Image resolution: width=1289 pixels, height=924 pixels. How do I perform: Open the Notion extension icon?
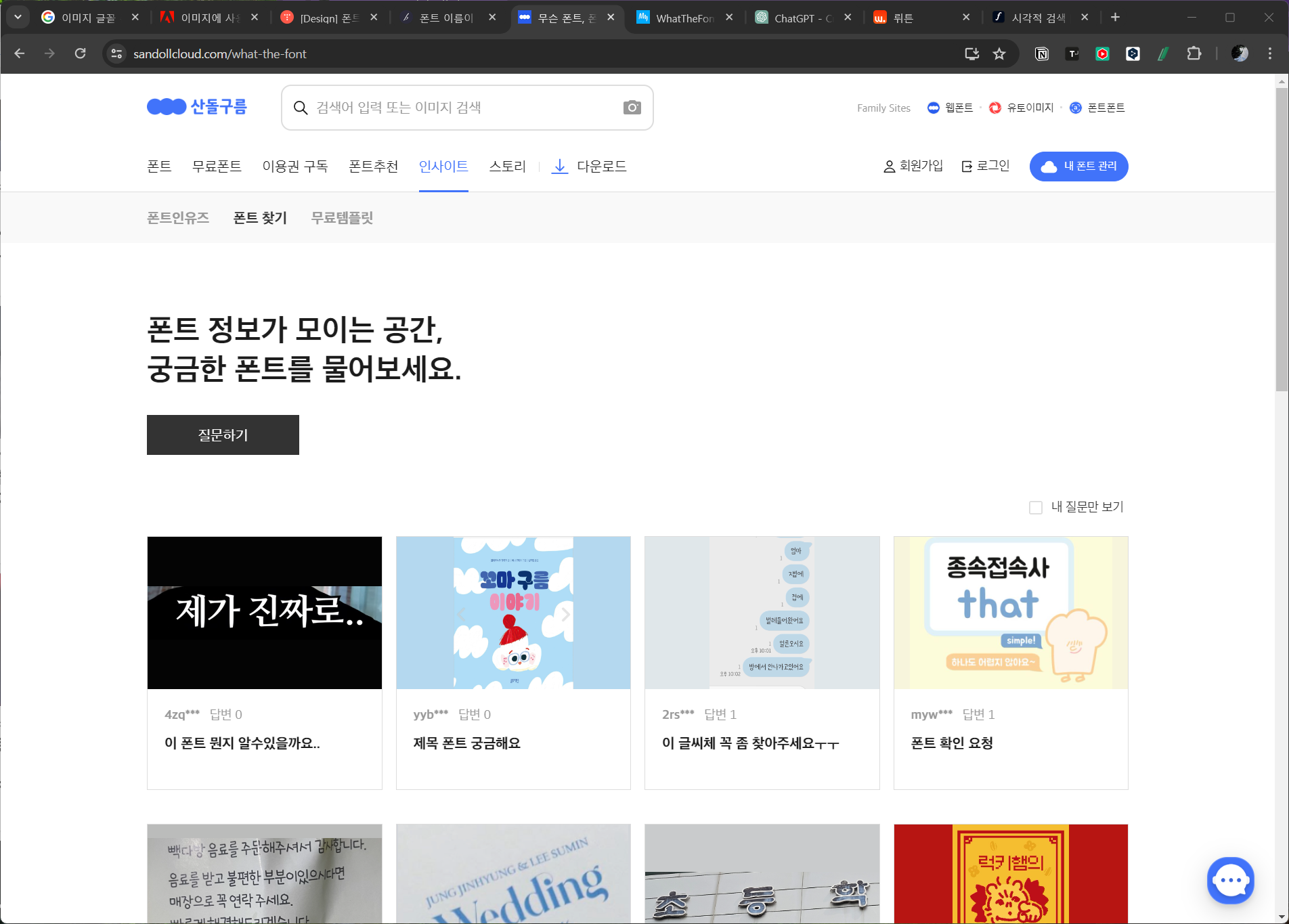(1042, 53)
